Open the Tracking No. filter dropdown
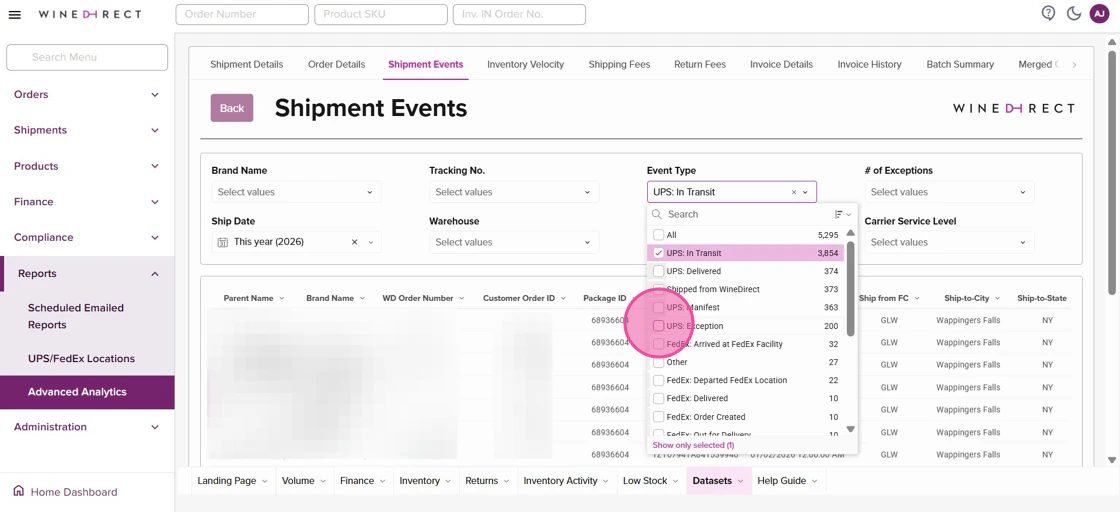The image size is (1120, 512). pos(514,192)
